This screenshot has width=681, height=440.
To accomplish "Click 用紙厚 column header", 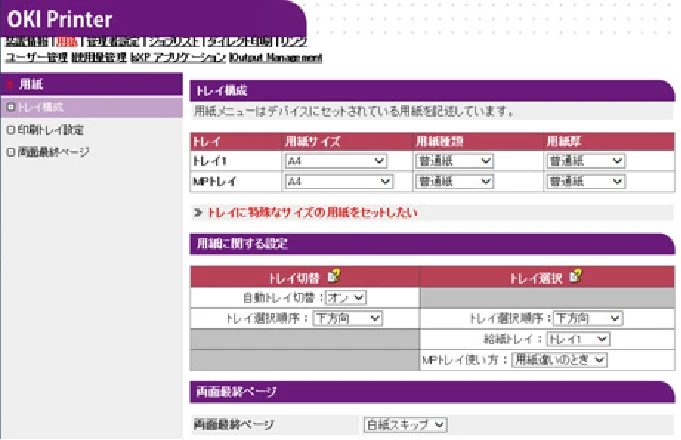I will click(564, 142).
